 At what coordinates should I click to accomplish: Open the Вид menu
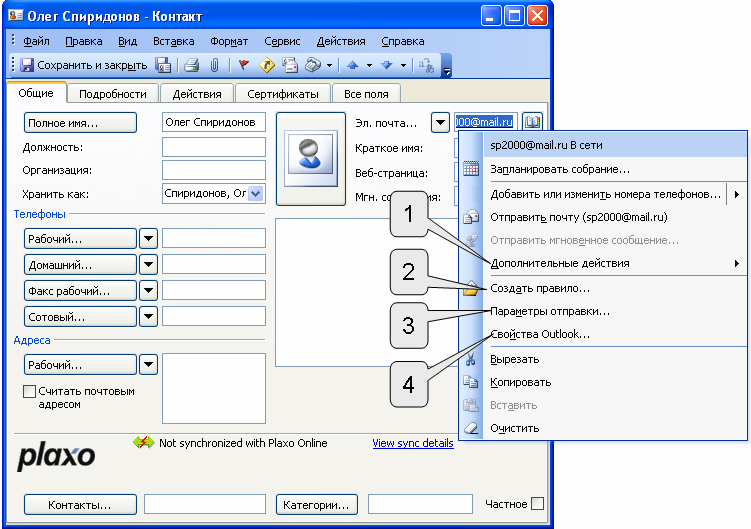pyautogui.click(x=127, y=41)
